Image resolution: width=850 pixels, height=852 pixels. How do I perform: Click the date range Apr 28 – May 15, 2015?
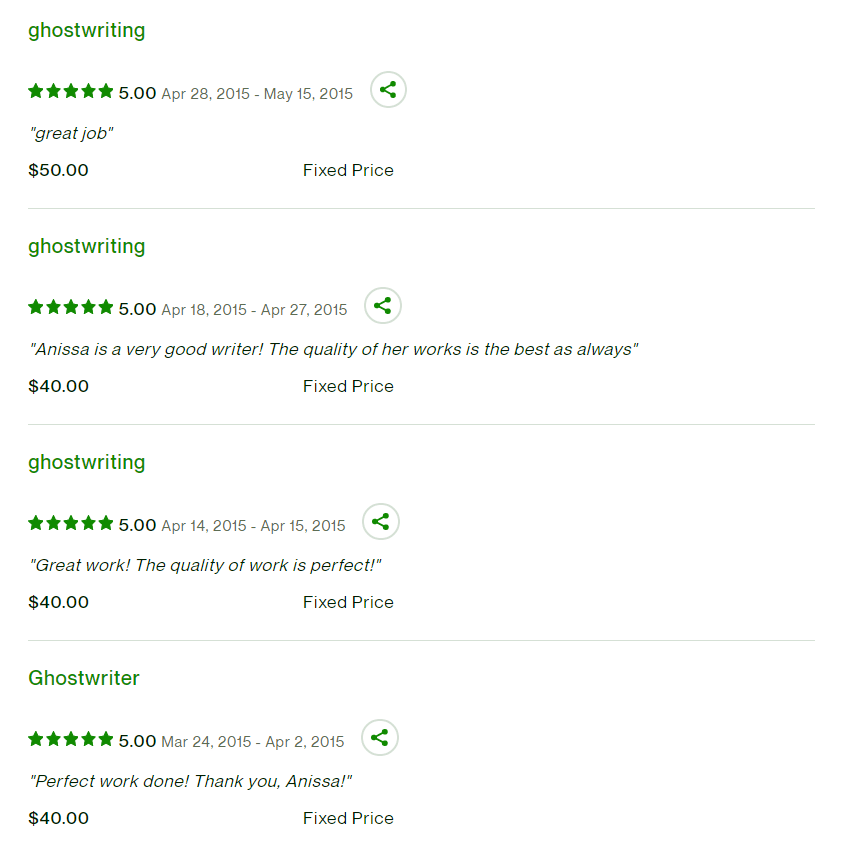pos(257,94)
